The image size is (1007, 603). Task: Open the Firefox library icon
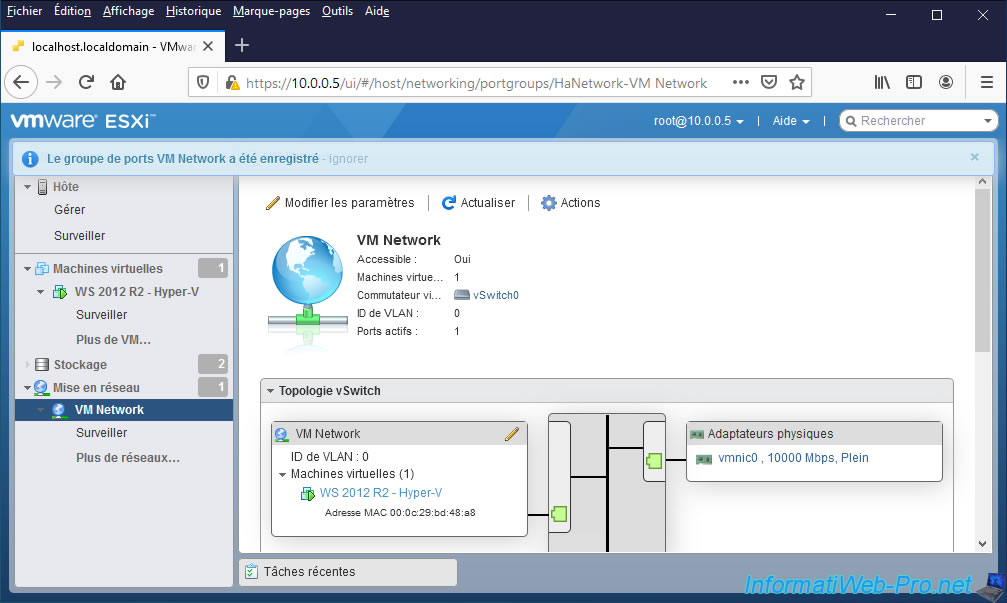tap(882, 82)
